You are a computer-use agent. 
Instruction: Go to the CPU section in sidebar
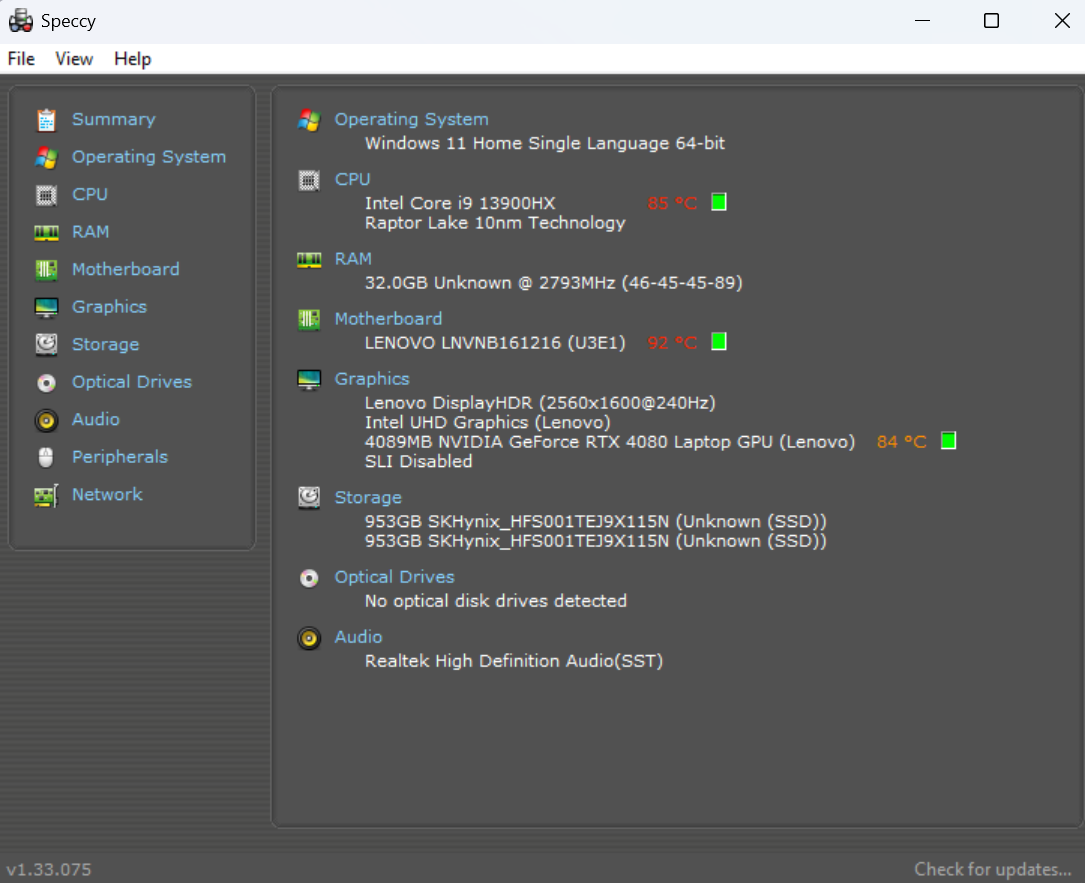coord(90,194)
